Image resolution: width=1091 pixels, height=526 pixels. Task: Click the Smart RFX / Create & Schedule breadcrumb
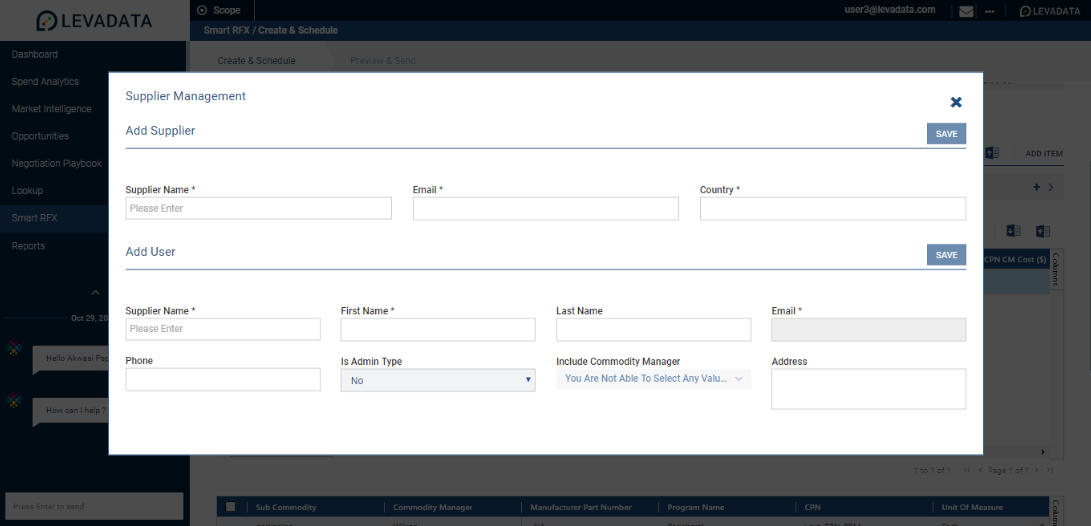pyautogui.click(x=271, y=31)
